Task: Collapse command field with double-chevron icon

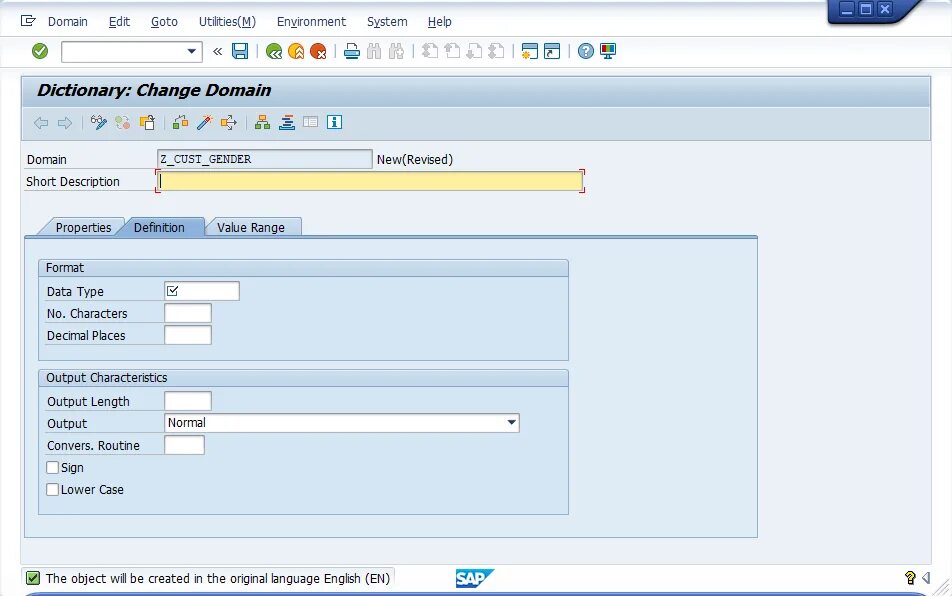Action: click(217, 52)
